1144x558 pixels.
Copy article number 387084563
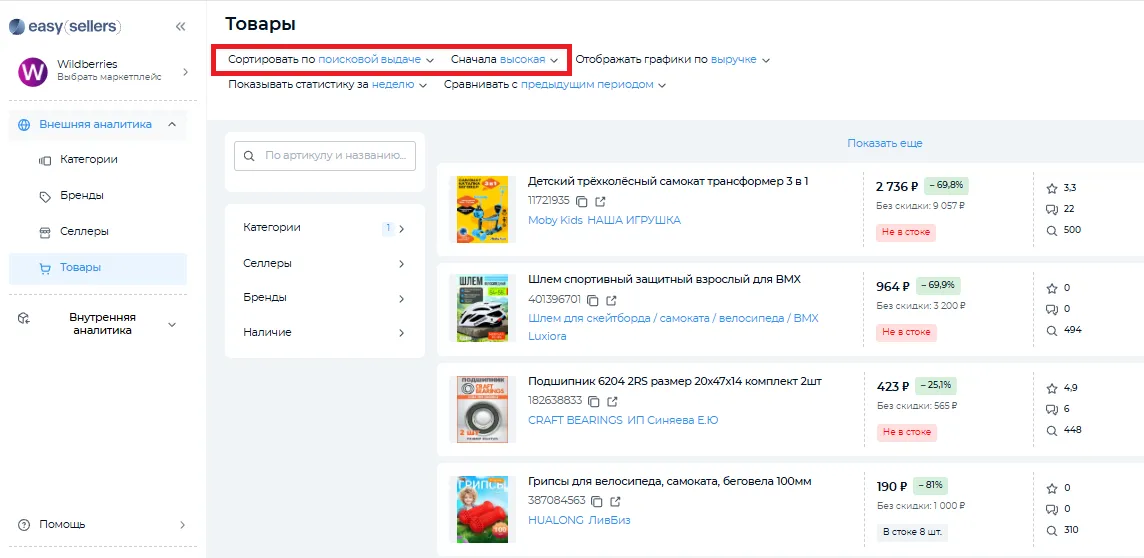click(597, 501)
